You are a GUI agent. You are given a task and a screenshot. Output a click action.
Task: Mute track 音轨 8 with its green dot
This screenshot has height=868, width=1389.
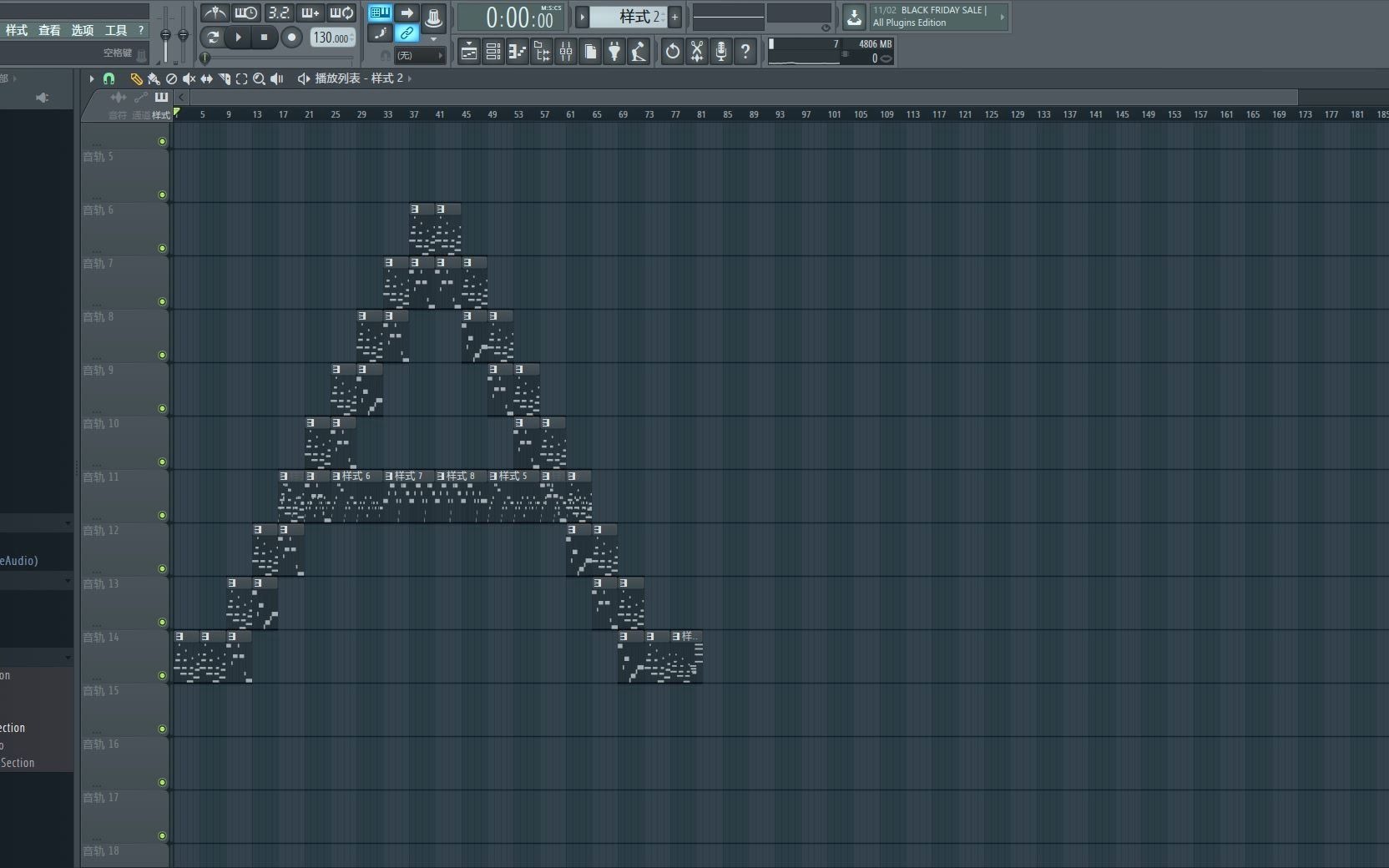pos(162,356)
